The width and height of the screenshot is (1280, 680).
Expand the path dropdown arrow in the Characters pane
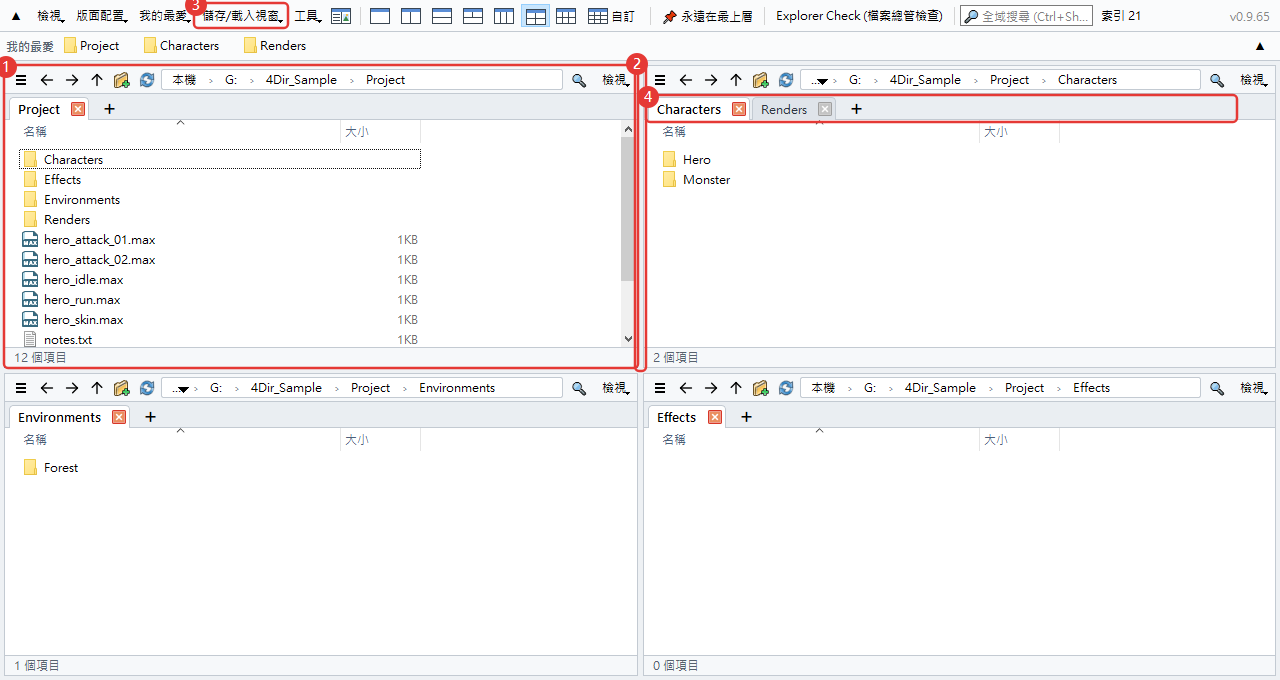(x=822, y=81)
